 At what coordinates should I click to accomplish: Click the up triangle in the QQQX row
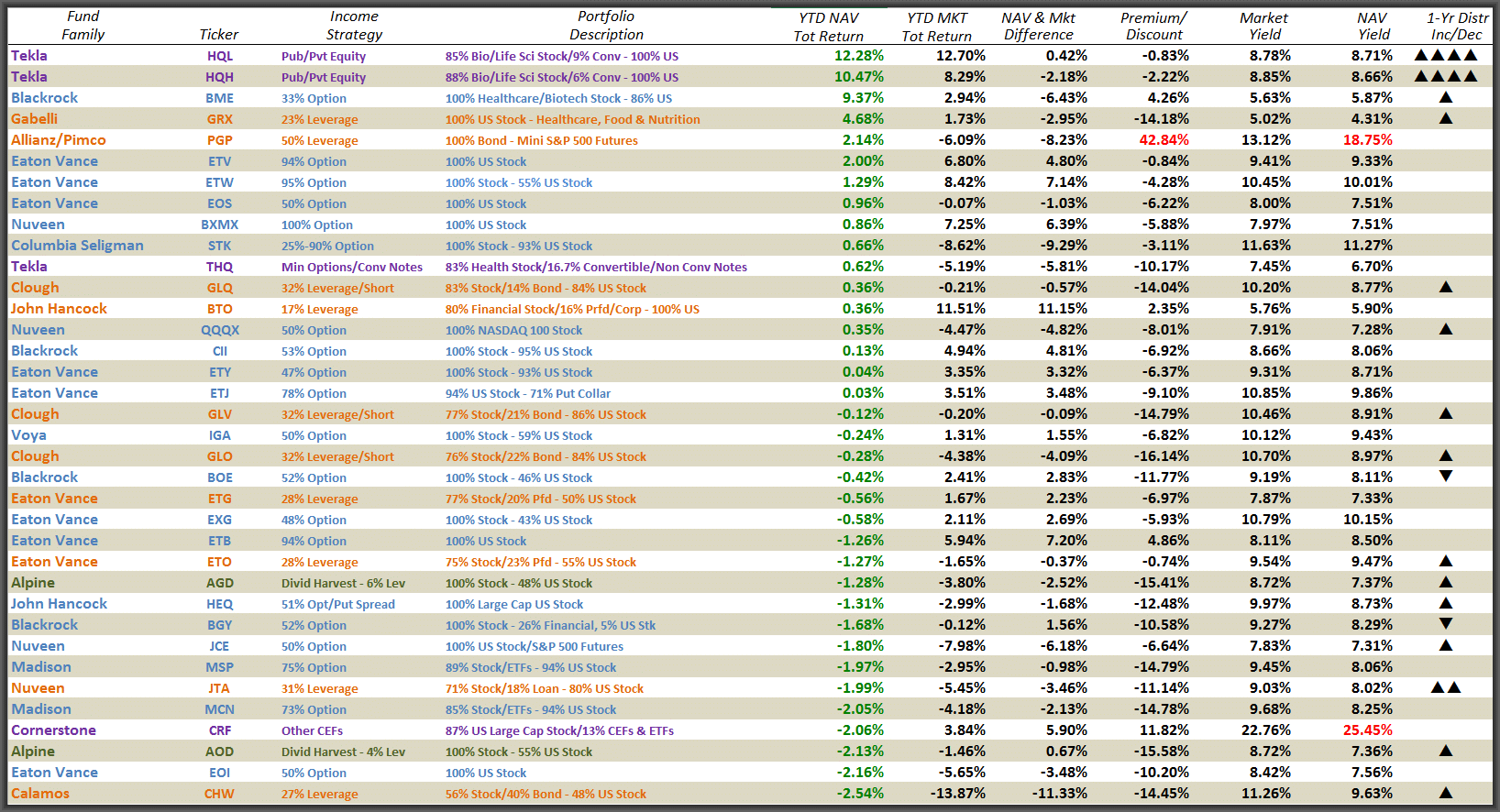pos(1446,329)
